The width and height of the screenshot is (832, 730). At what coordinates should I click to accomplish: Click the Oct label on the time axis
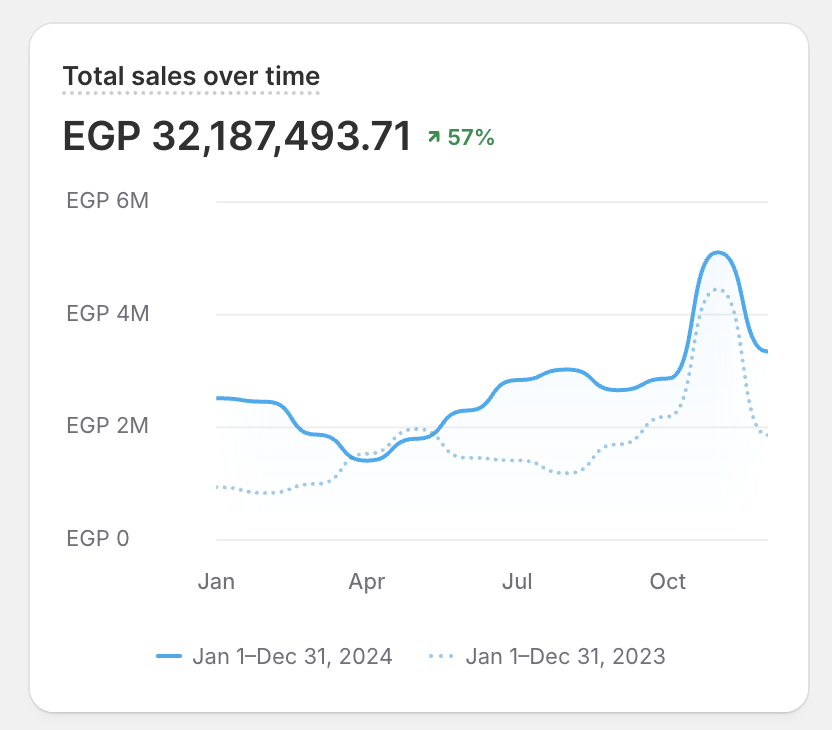(667, 582)
